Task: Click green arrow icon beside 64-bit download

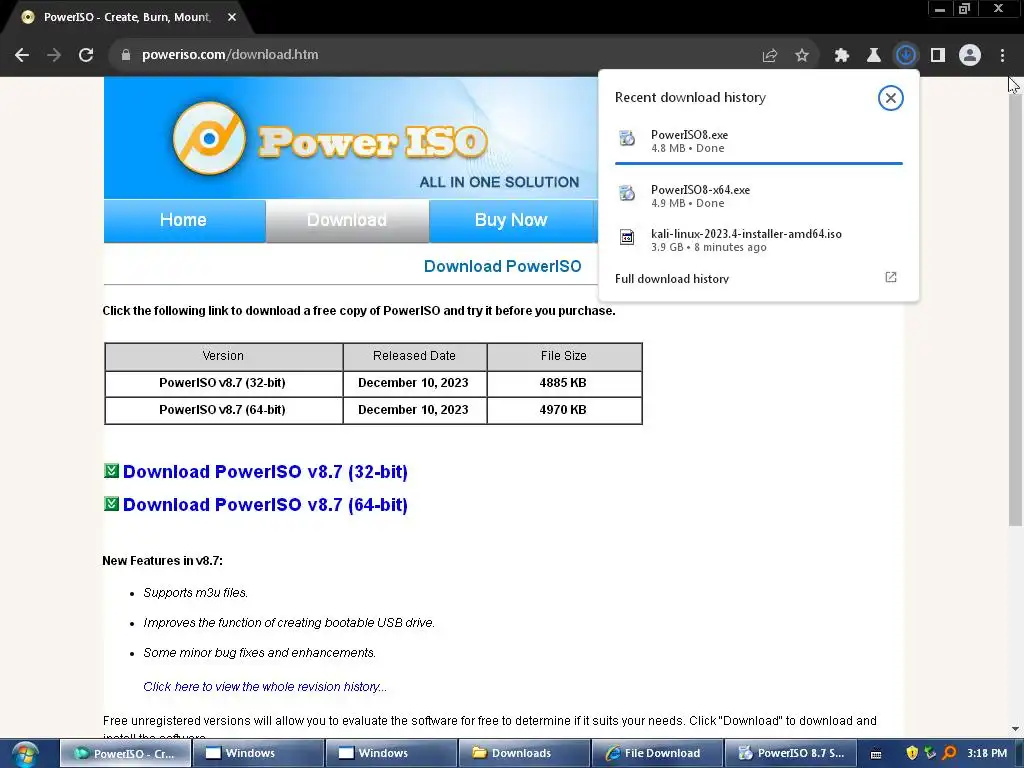Action: click(x=112, y=504)
